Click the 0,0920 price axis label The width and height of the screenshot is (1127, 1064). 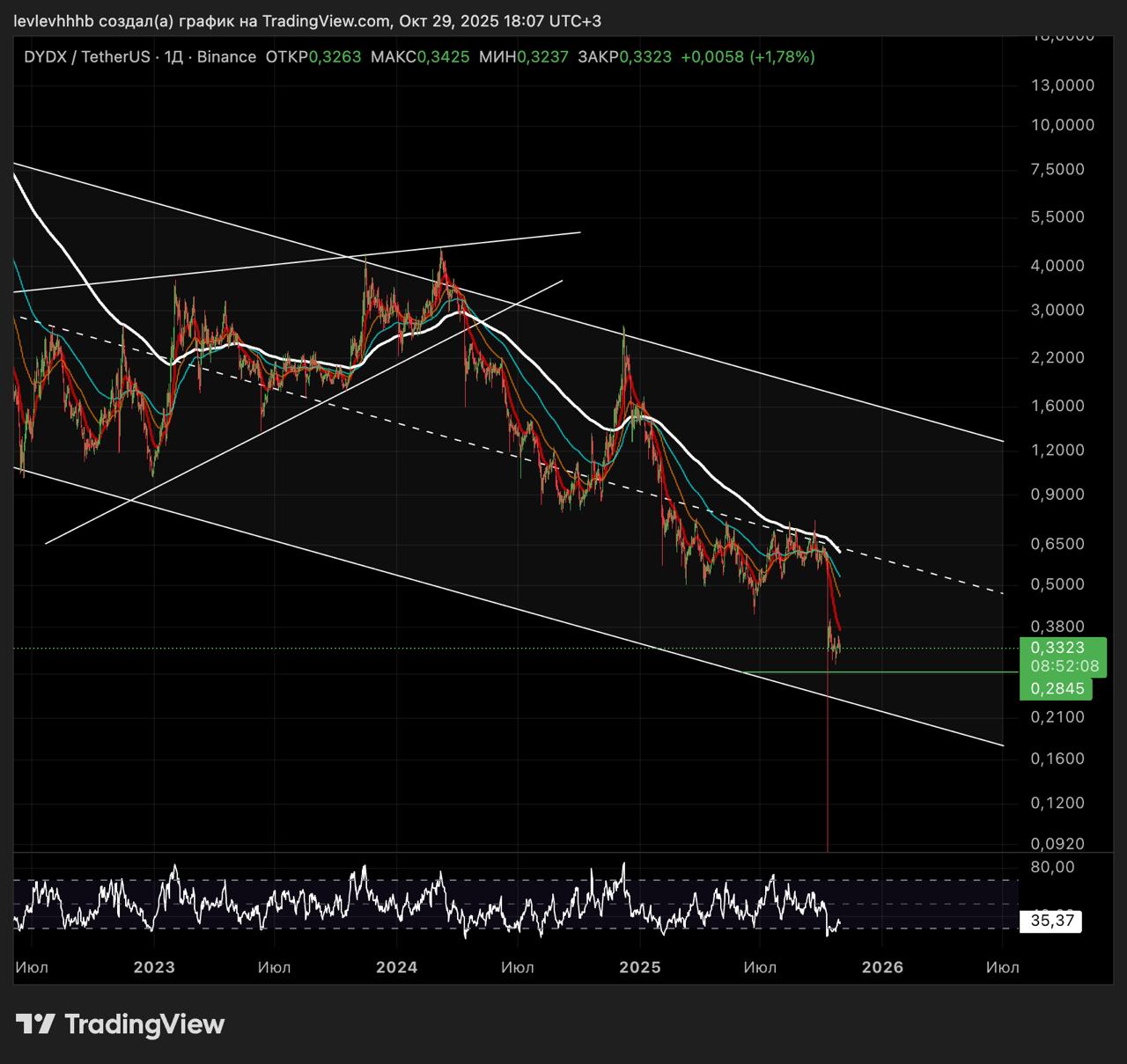[x=1057, y=844]
